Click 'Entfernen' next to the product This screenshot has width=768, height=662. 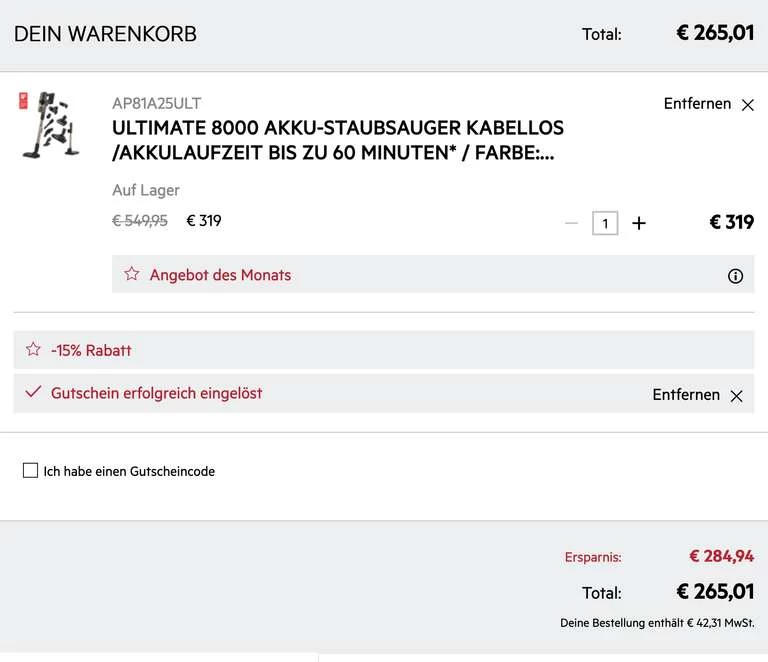[x=697, y=104]
